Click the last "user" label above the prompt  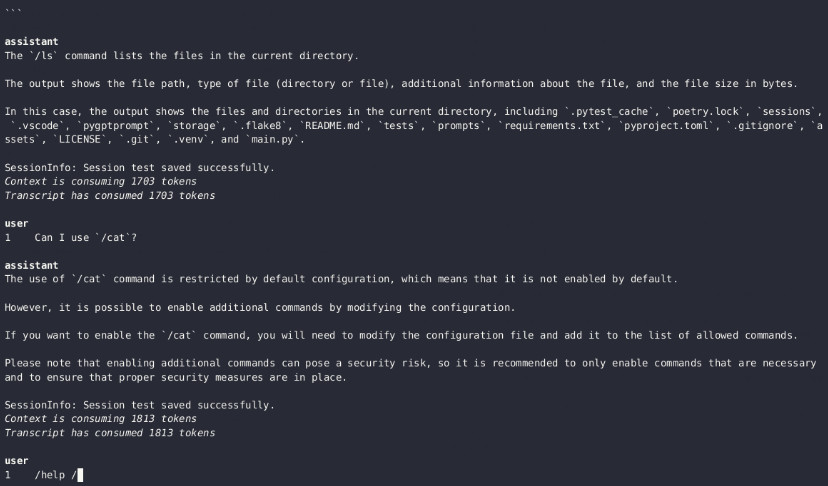(16, 461)
